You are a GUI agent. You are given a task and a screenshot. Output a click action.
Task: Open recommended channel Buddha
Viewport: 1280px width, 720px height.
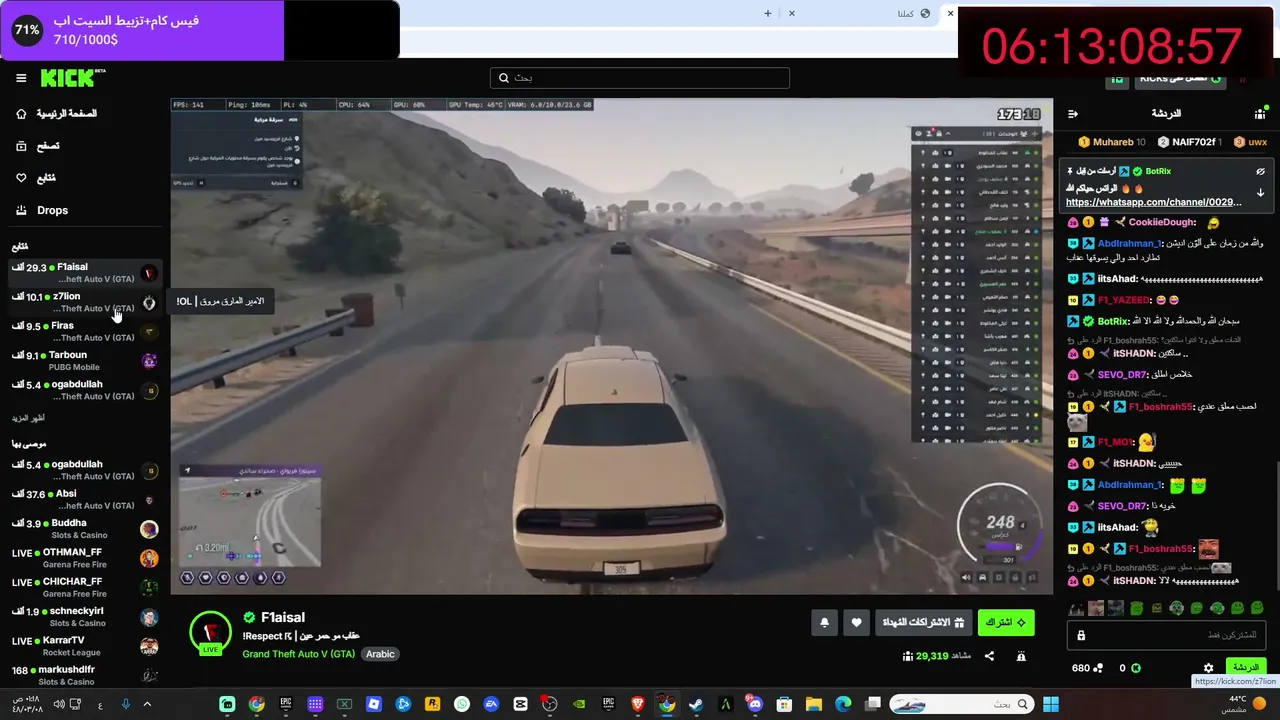[84, 529]
